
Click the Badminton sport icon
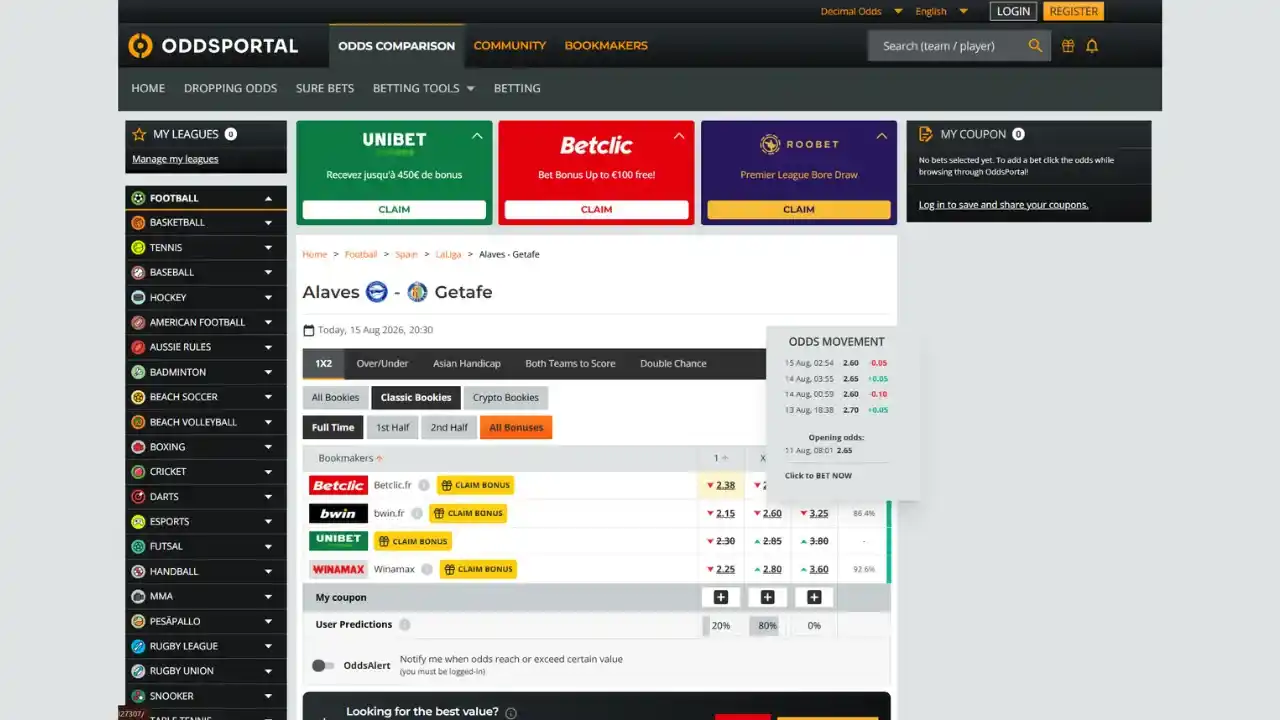138,372
